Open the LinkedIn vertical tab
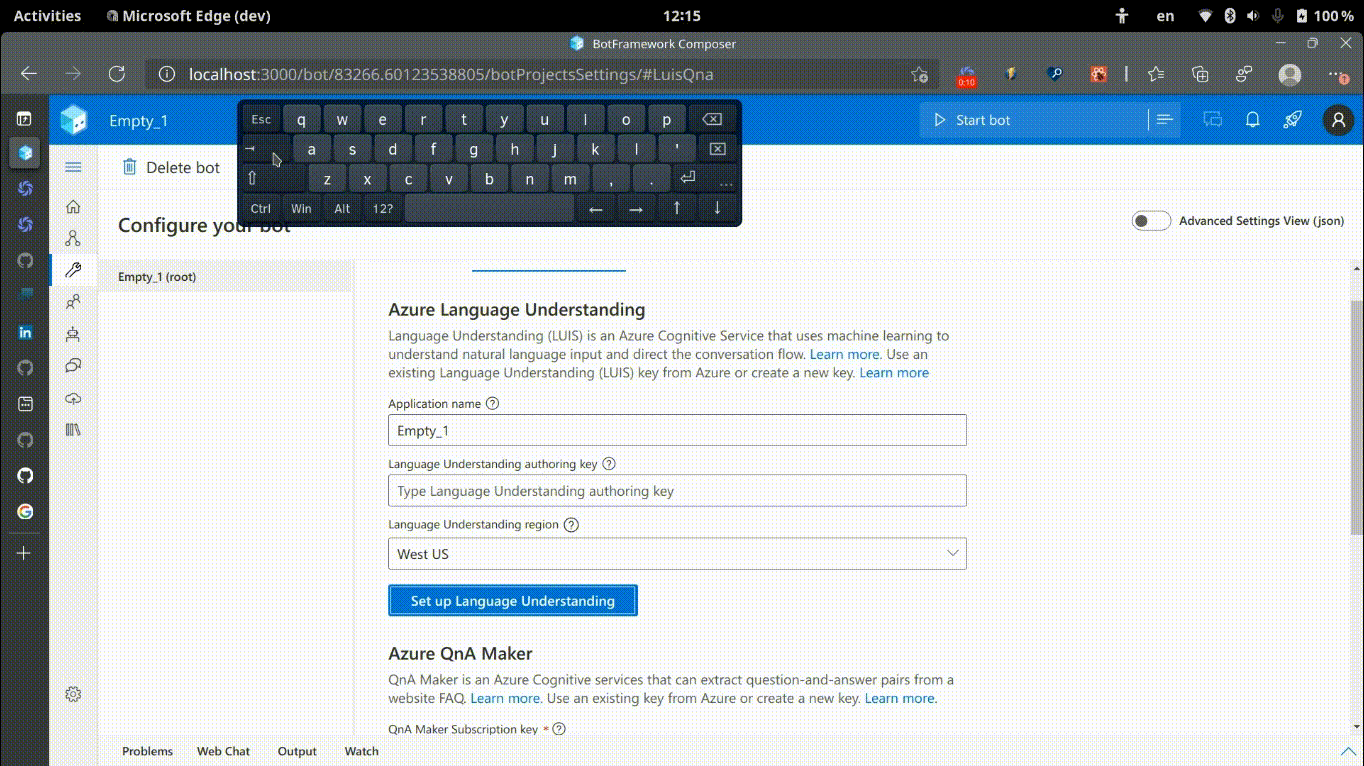Viewport: 1364px width, 766px height. (x=25, y=332)
